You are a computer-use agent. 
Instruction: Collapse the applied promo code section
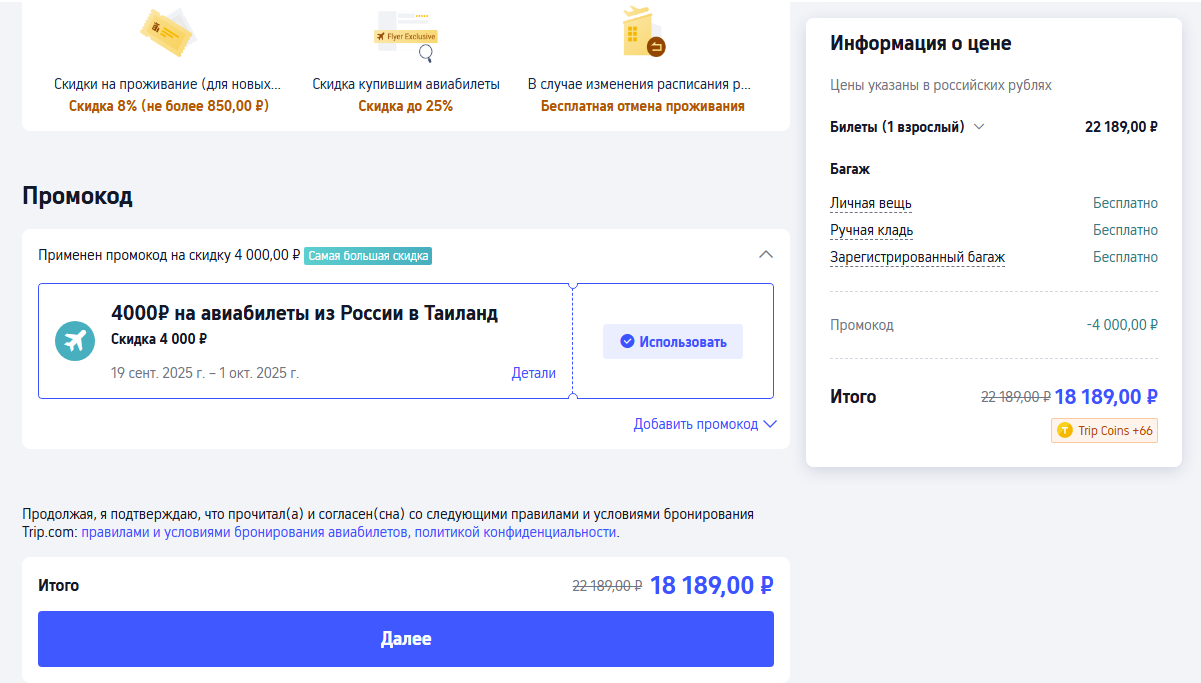766,254
